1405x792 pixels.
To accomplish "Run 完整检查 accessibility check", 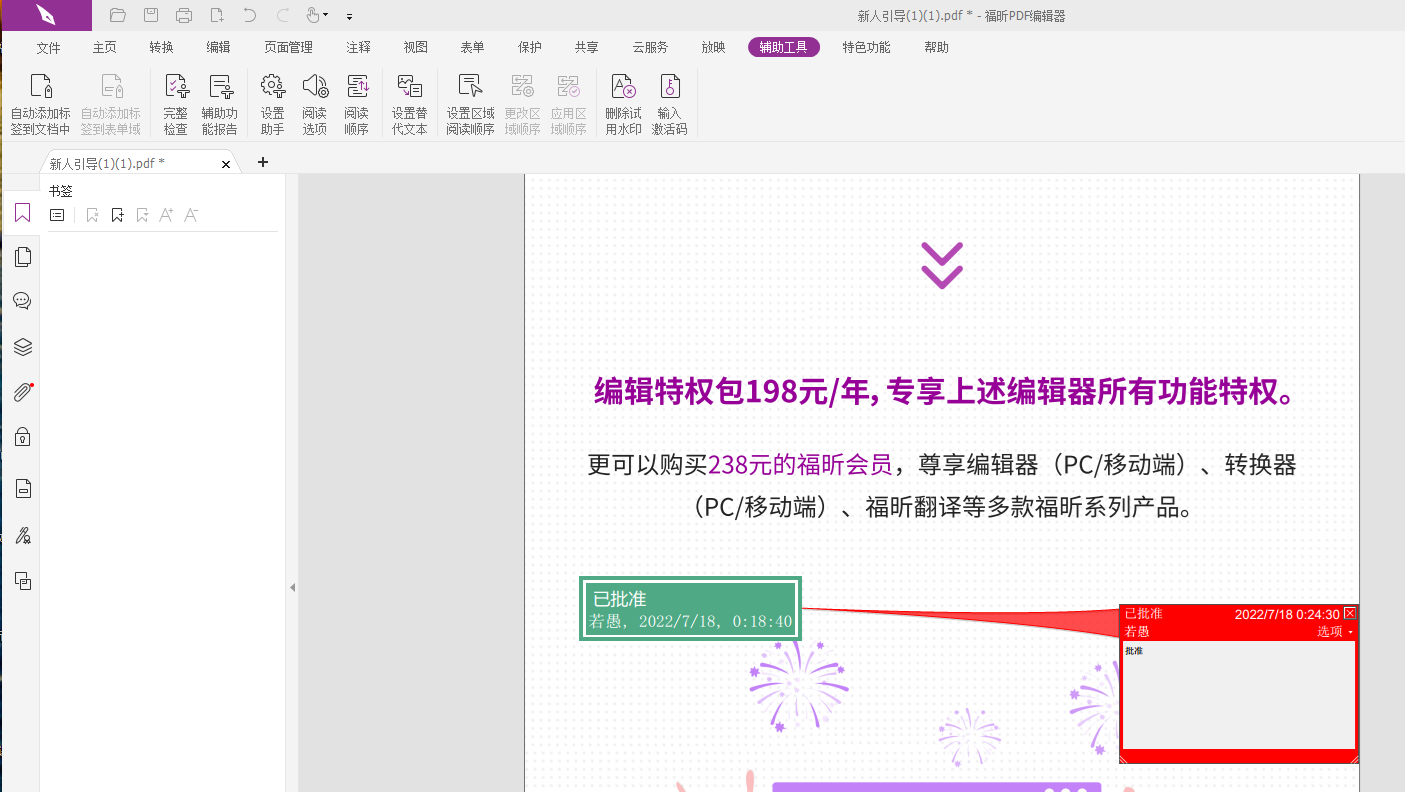I will tap(174, 100).
